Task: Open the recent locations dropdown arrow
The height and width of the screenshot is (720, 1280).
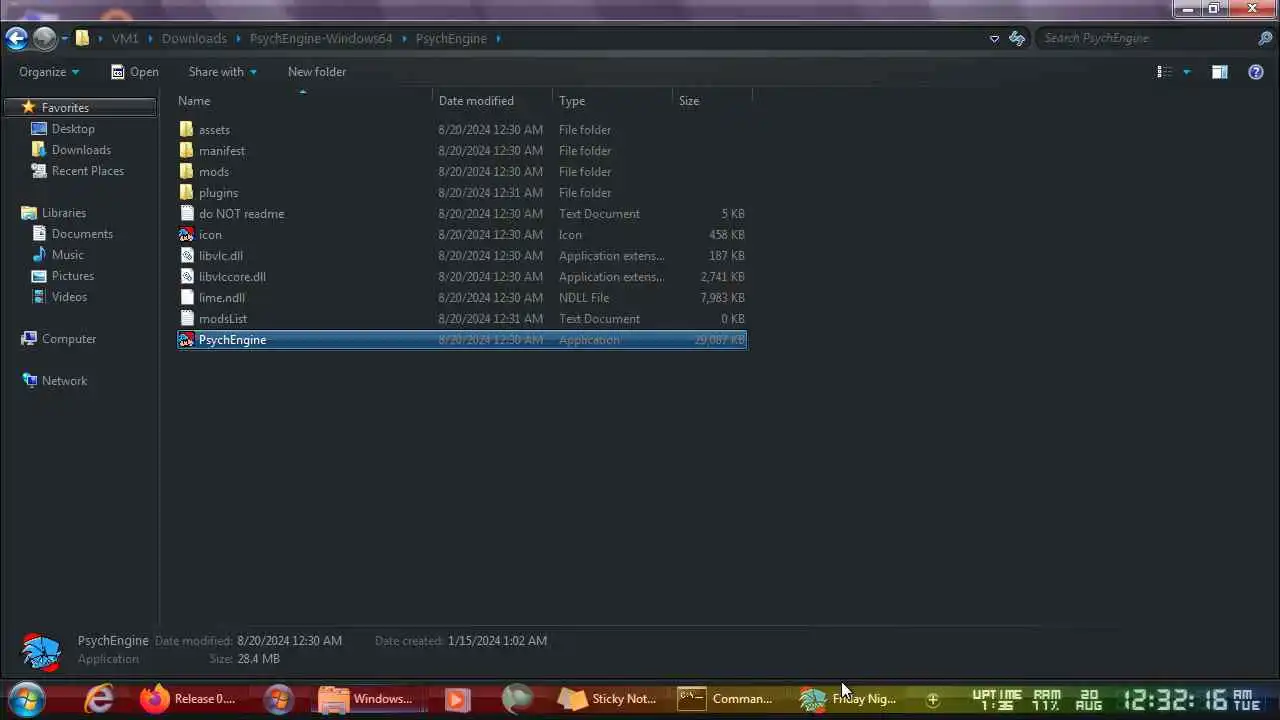Action: (64, 39)
